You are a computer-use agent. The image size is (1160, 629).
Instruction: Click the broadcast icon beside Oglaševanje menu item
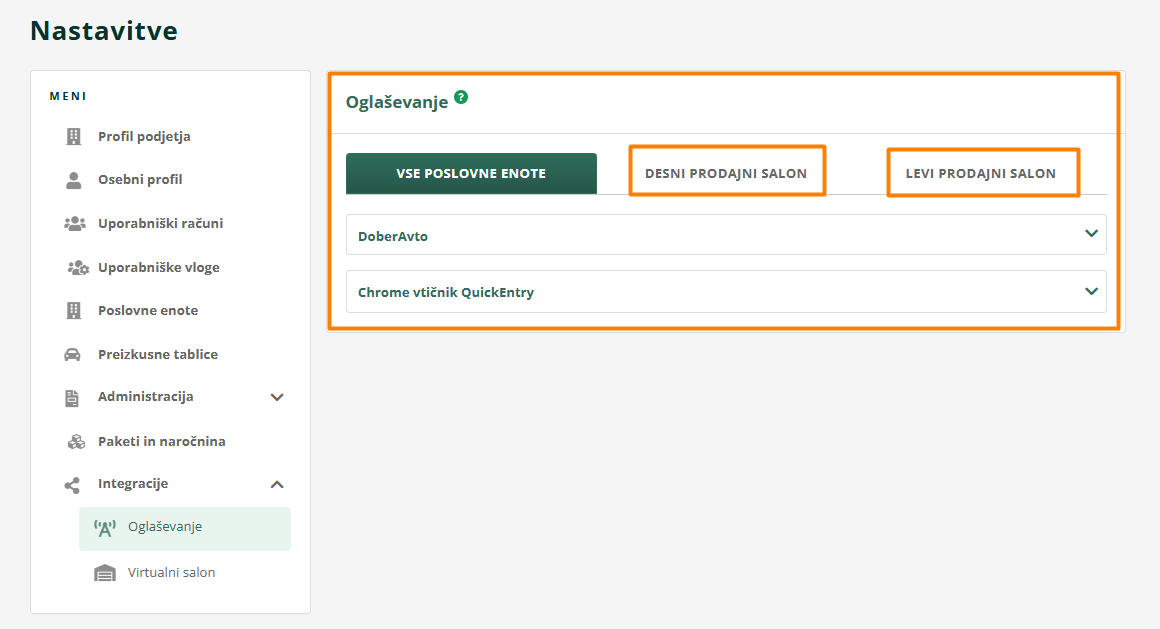[x=104, y=528]
